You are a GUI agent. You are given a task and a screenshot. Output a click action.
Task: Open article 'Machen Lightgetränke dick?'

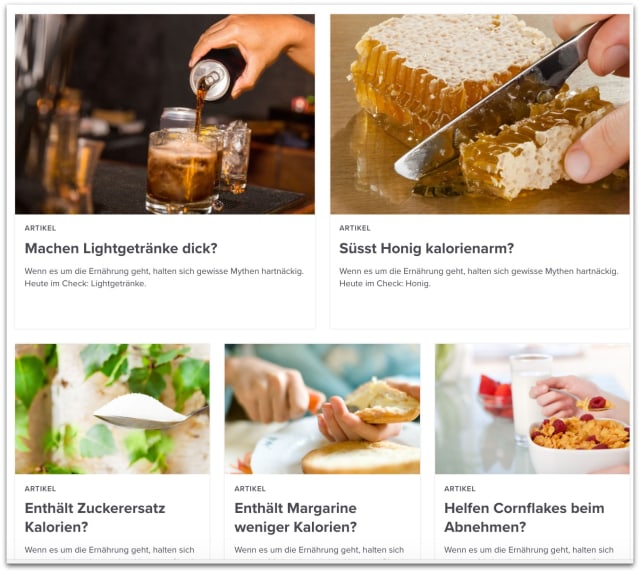point(121,248)
